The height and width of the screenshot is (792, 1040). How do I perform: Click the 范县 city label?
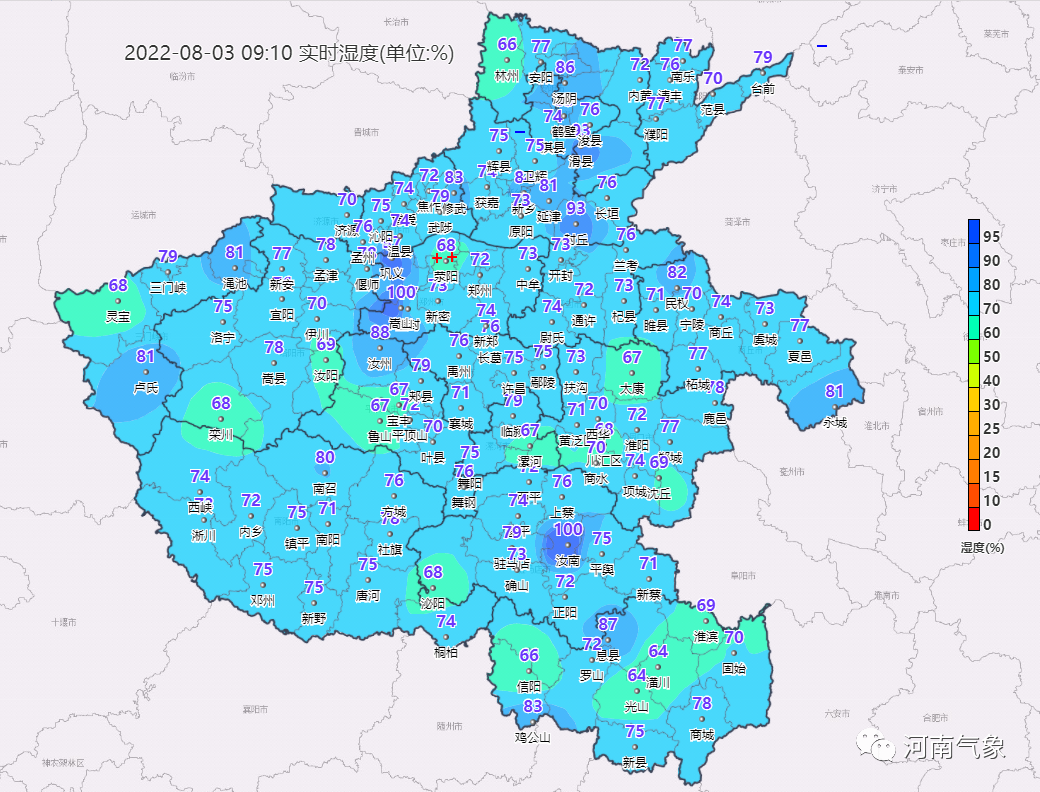(713, 109)
